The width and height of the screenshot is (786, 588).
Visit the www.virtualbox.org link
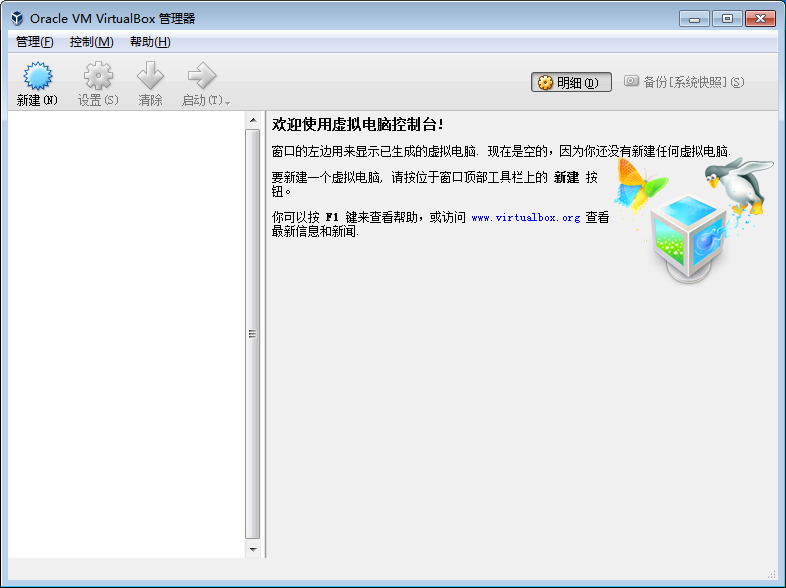(x=525, y=218)
